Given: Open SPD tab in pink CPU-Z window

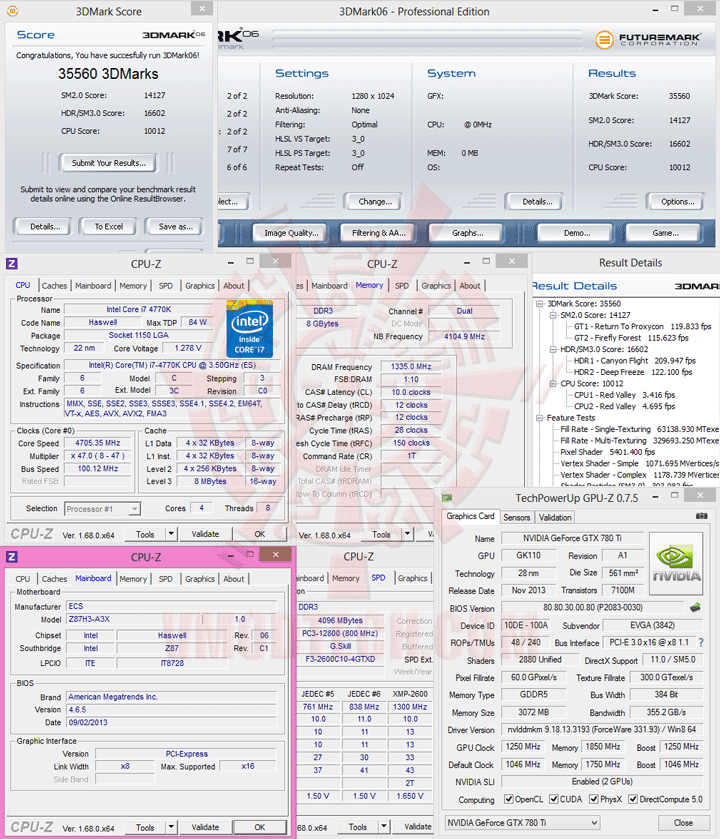Looking at the screenshot, I should [x=166, y=579].
